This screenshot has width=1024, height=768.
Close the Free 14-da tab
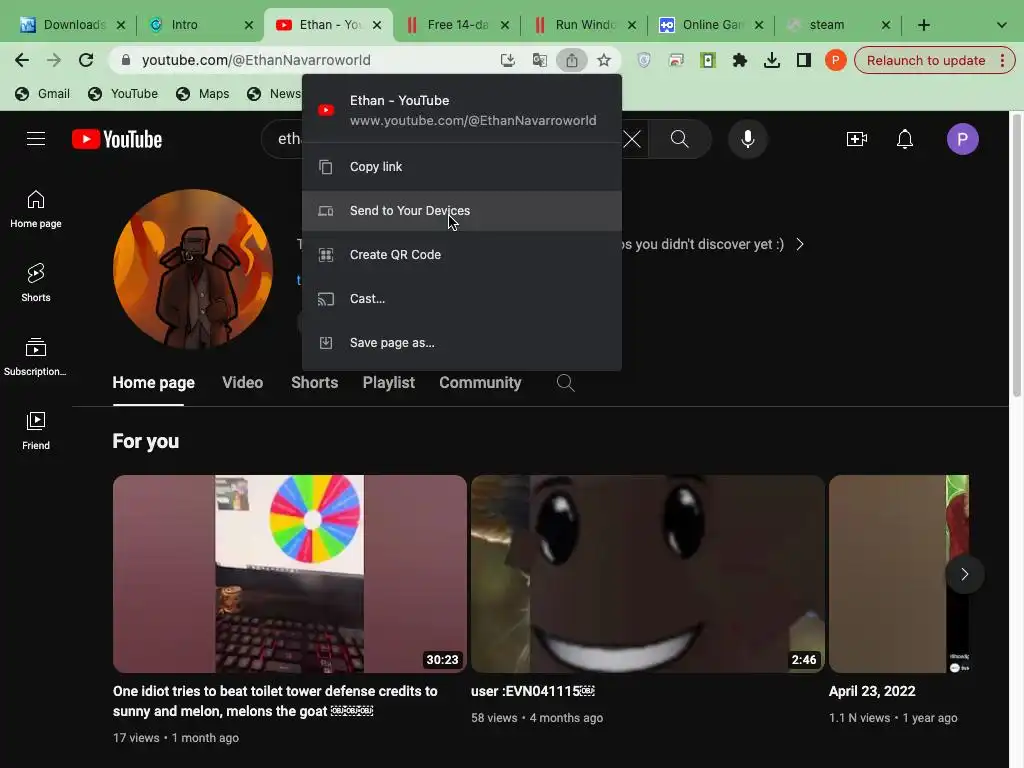coord(505,25)
